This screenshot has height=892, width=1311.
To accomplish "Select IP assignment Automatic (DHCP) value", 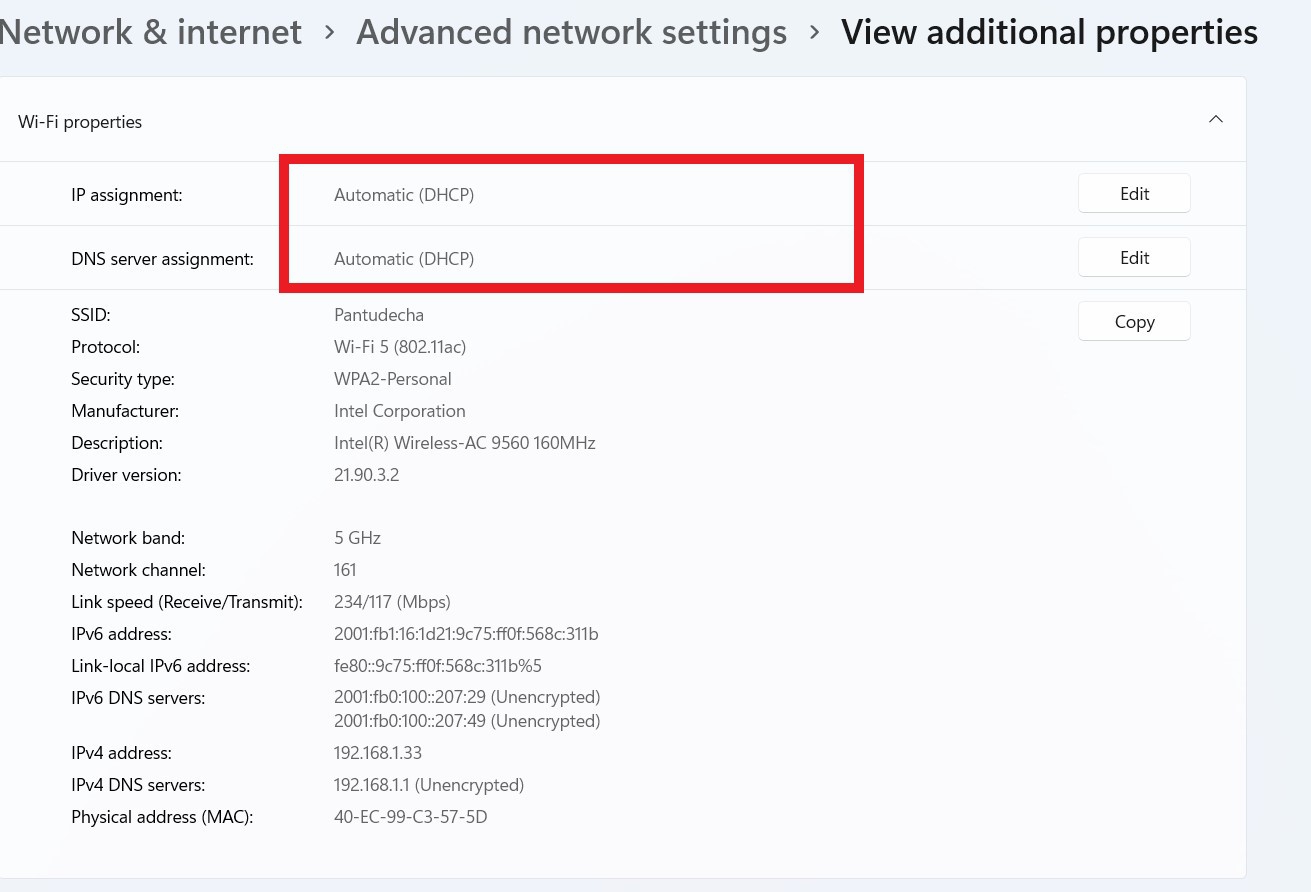I will (x=404, y=195).
